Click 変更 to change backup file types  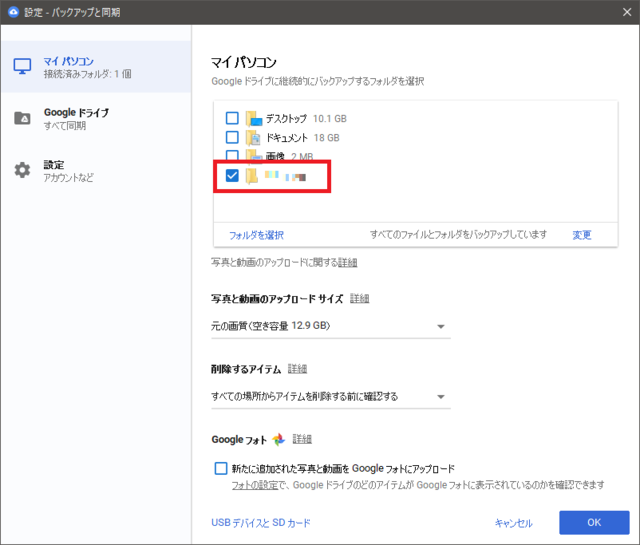click(582, 235)
